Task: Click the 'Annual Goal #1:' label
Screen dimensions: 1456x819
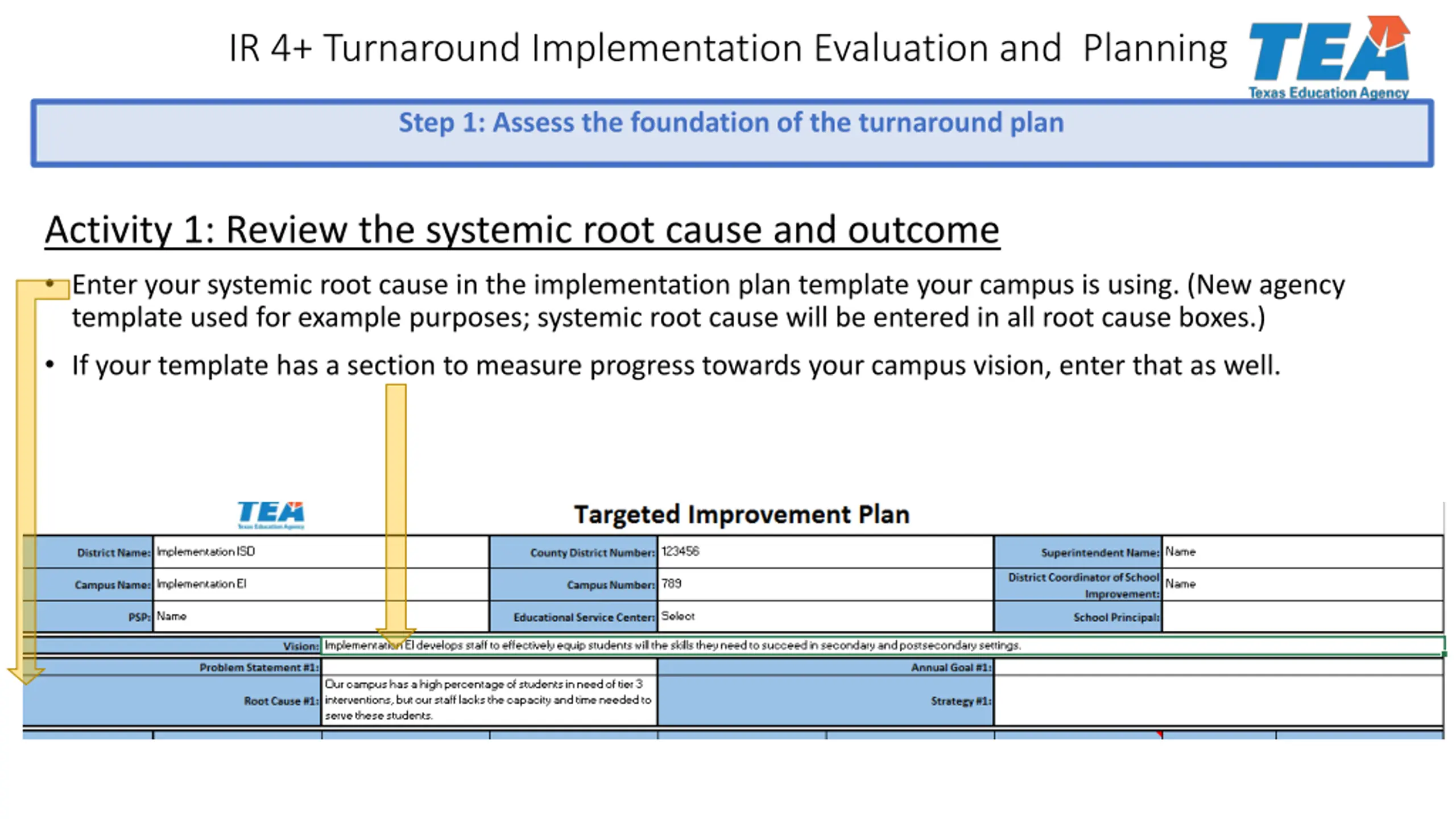Action: coord(952,668)
